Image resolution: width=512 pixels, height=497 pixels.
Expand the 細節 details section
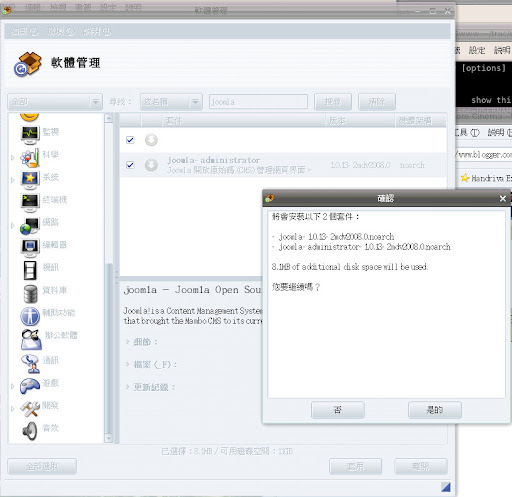[x=128, y=342]
